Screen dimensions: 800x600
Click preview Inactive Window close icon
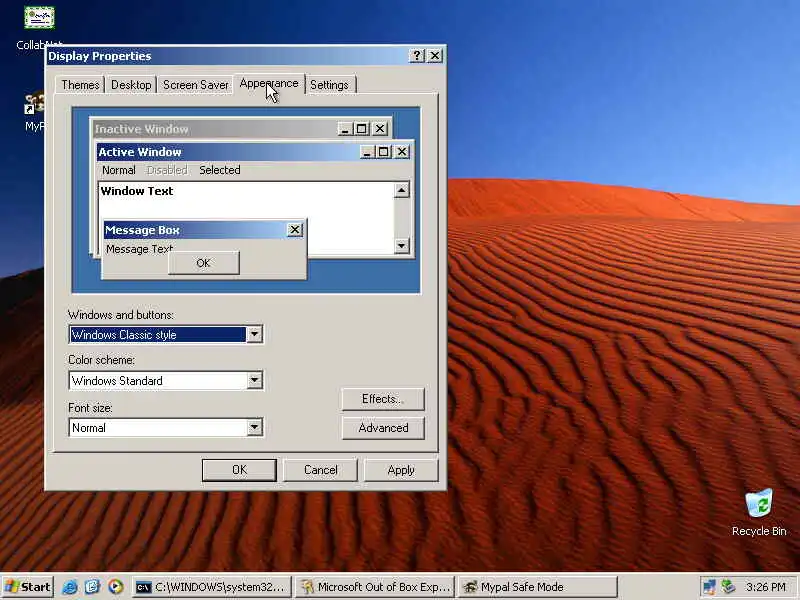(380, 129)
